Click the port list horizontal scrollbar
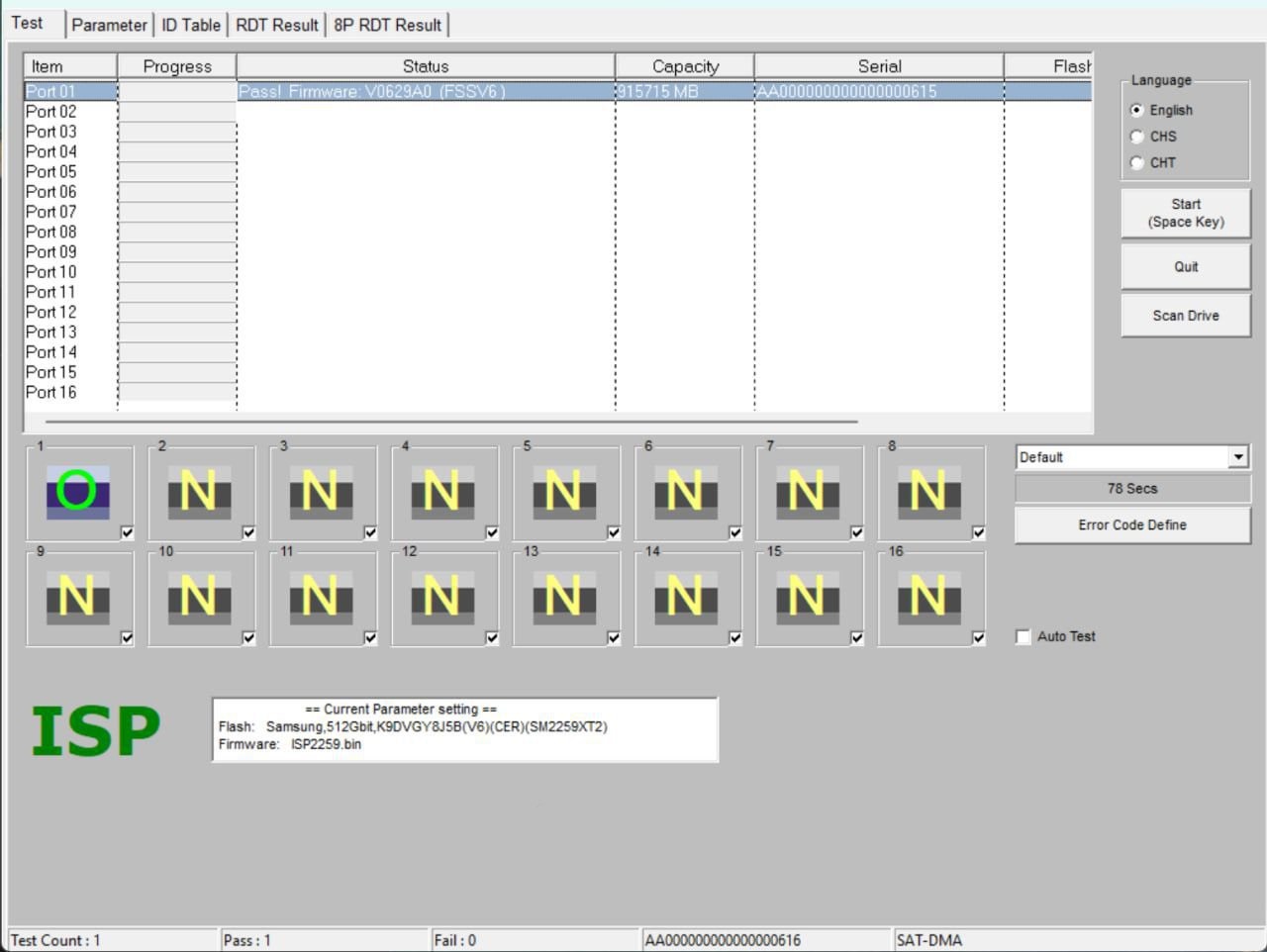Viewport: 1267px width, 952px height. click(451, 422)
